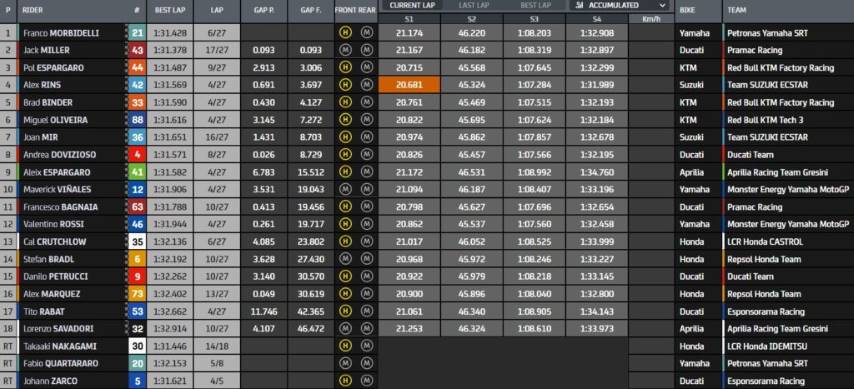854x389 pixels.
Task: Click best lap time 1:31.378
Action: [x=170, y=50]
